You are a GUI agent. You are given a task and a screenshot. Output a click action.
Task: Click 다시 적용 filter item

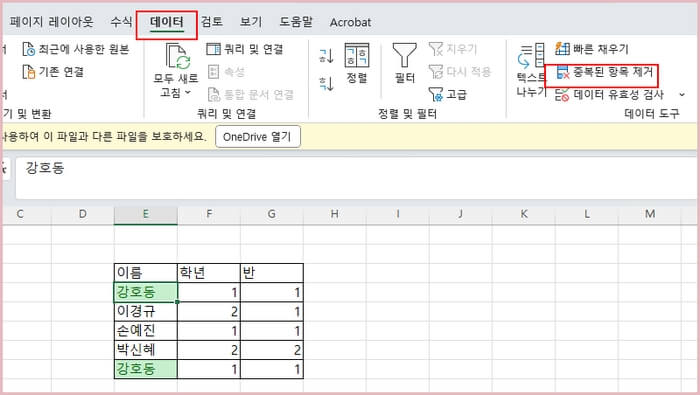click(x=460, y=71)
